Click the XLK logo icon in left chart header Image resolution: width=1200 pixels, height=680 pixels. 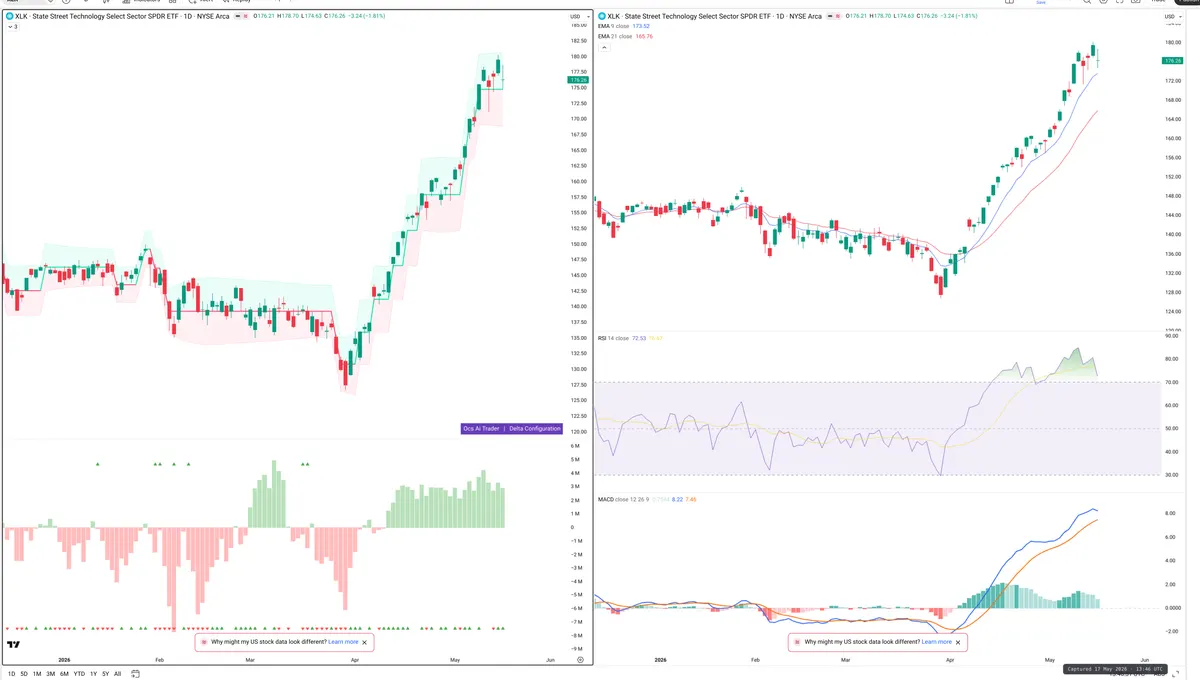9,17
